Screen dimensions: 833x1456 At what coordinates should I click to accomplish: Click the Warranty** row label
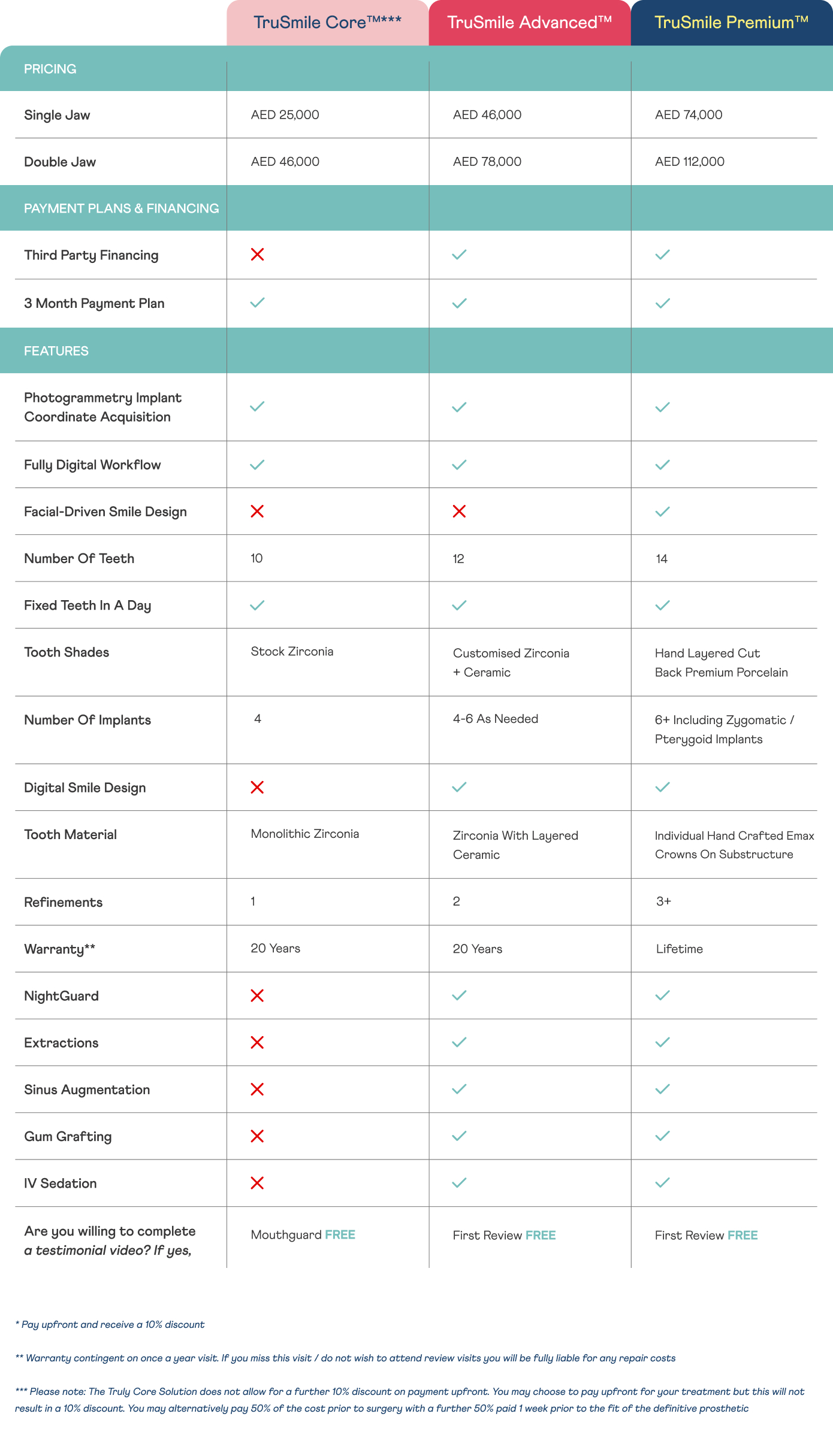pos(59,949)
